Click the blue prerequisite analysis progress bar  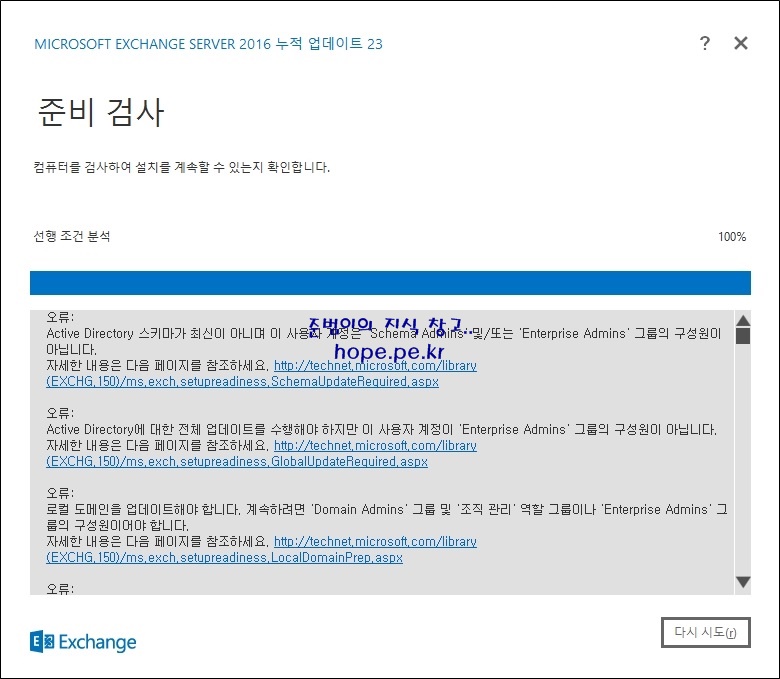[390, 283]
